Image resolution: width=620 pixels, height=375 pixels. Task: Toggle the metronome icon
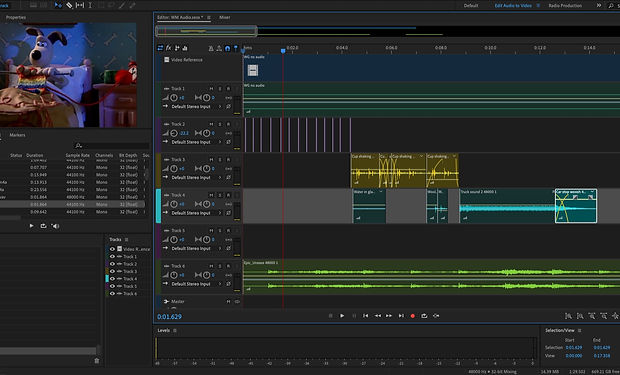(211, 48)
